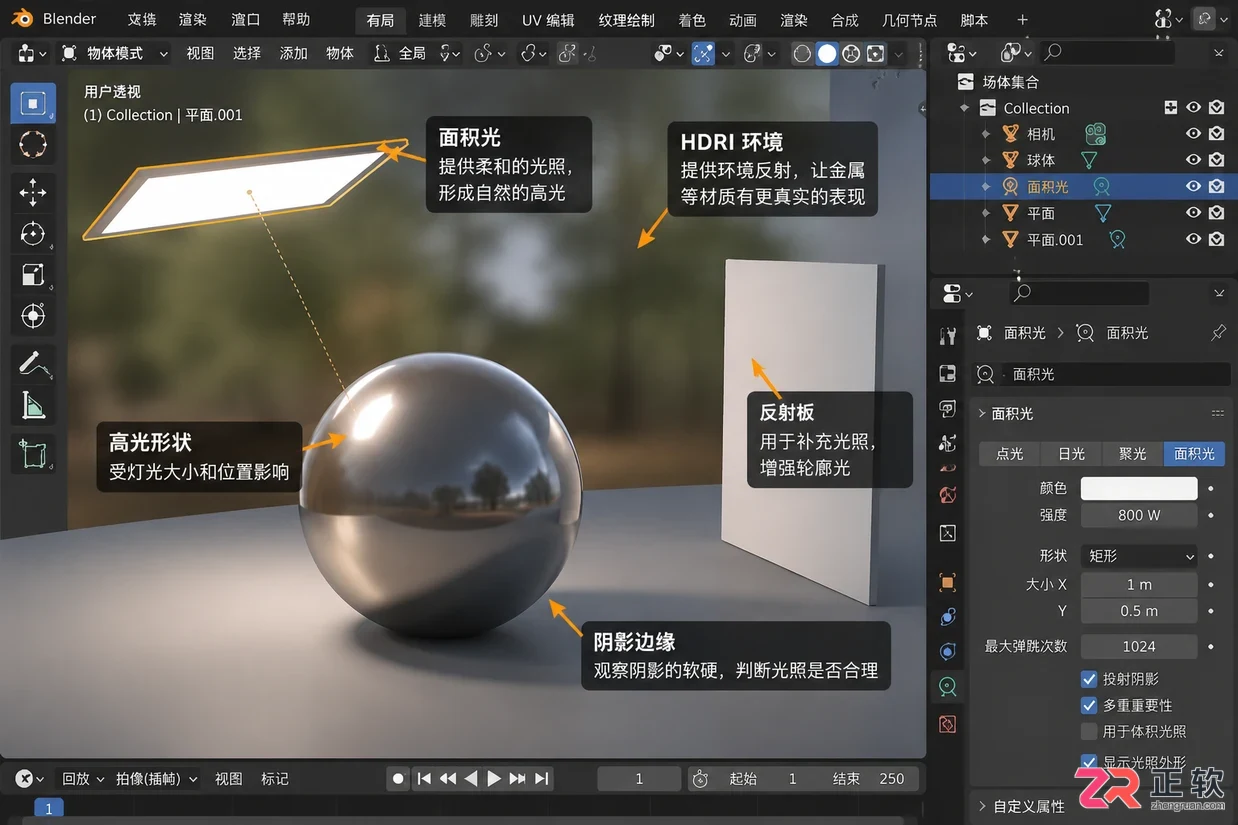Open the 窗口 menu
This screenshot has height=825, width=1238.
[245, 19]
